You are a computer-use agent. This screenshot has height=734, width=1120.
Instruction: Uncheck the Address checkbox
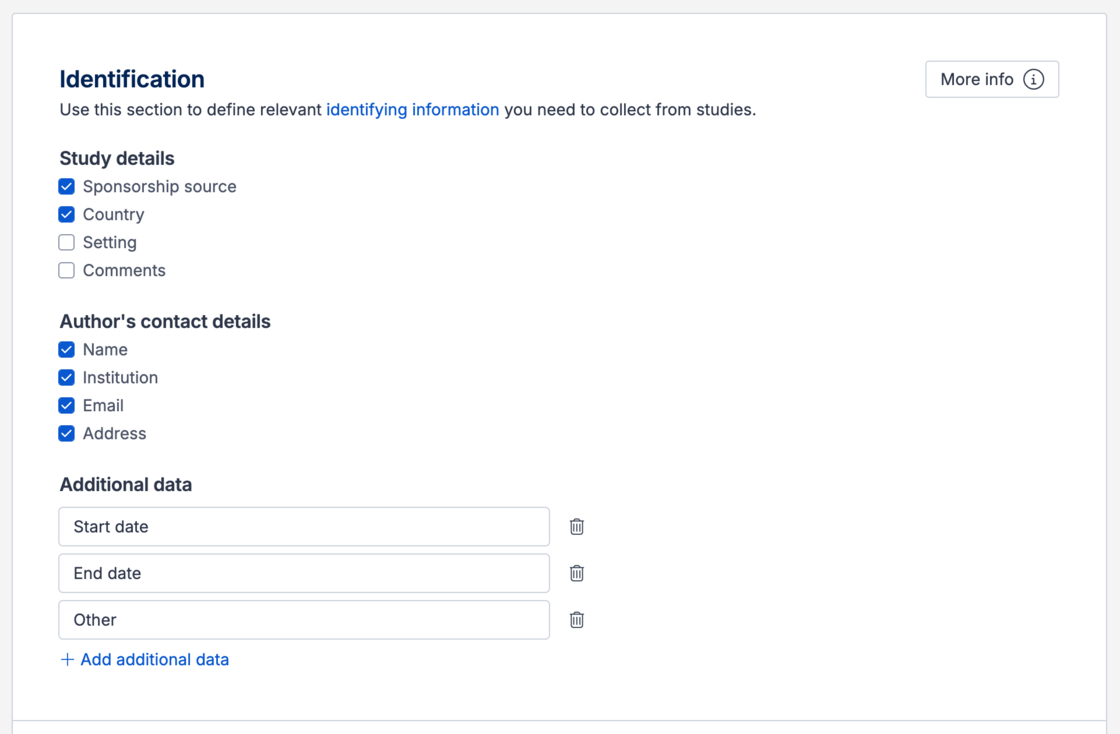tap(66, 433)
